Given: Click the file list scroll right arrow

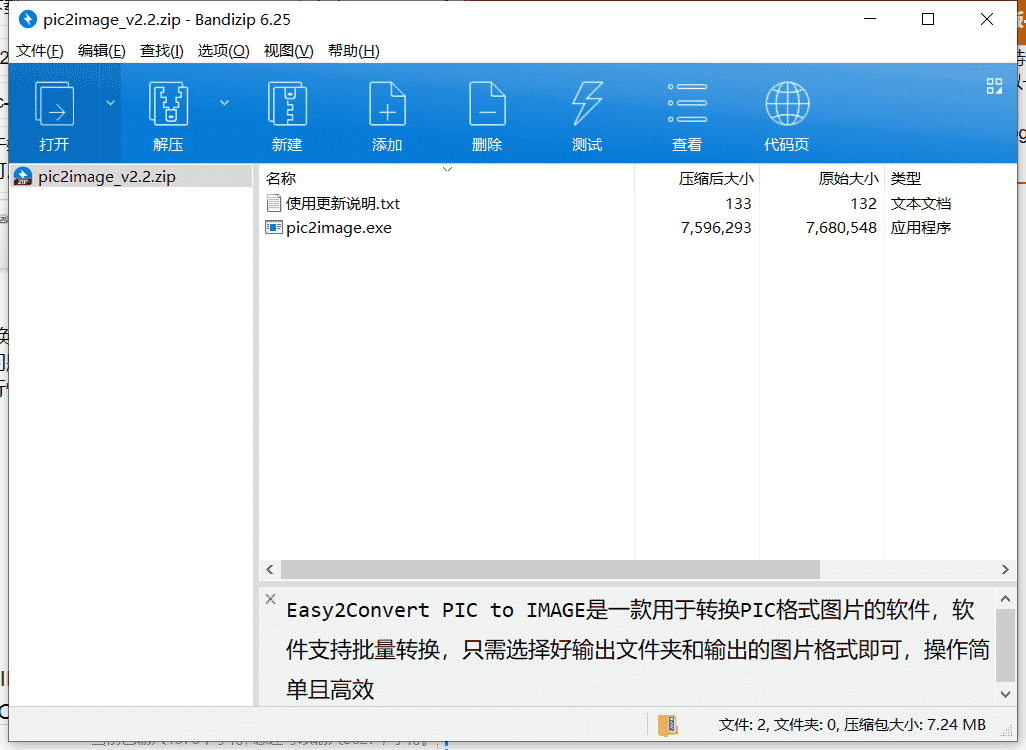Looking at the screenshot, I should (1005, 569).
